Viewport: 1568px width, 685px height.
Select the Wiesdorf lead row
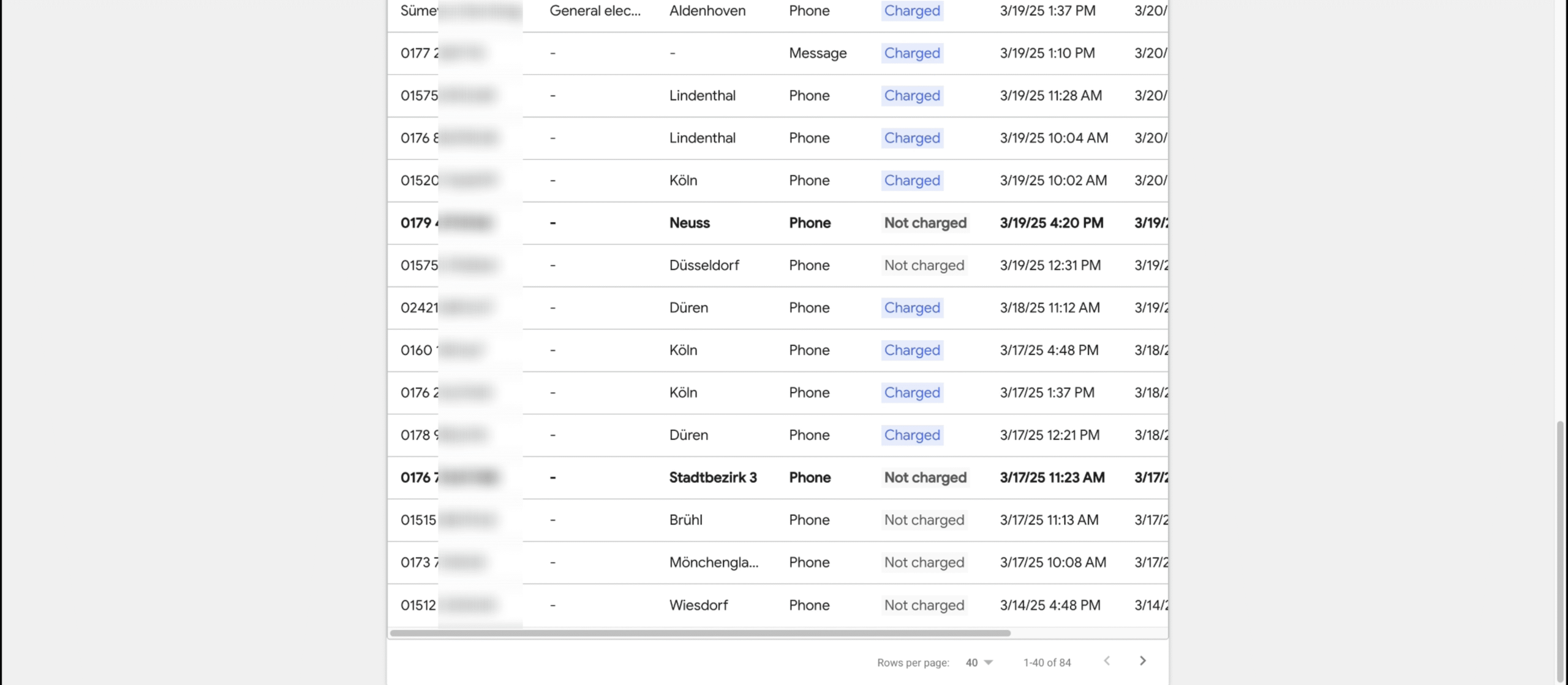pos(698,605)
